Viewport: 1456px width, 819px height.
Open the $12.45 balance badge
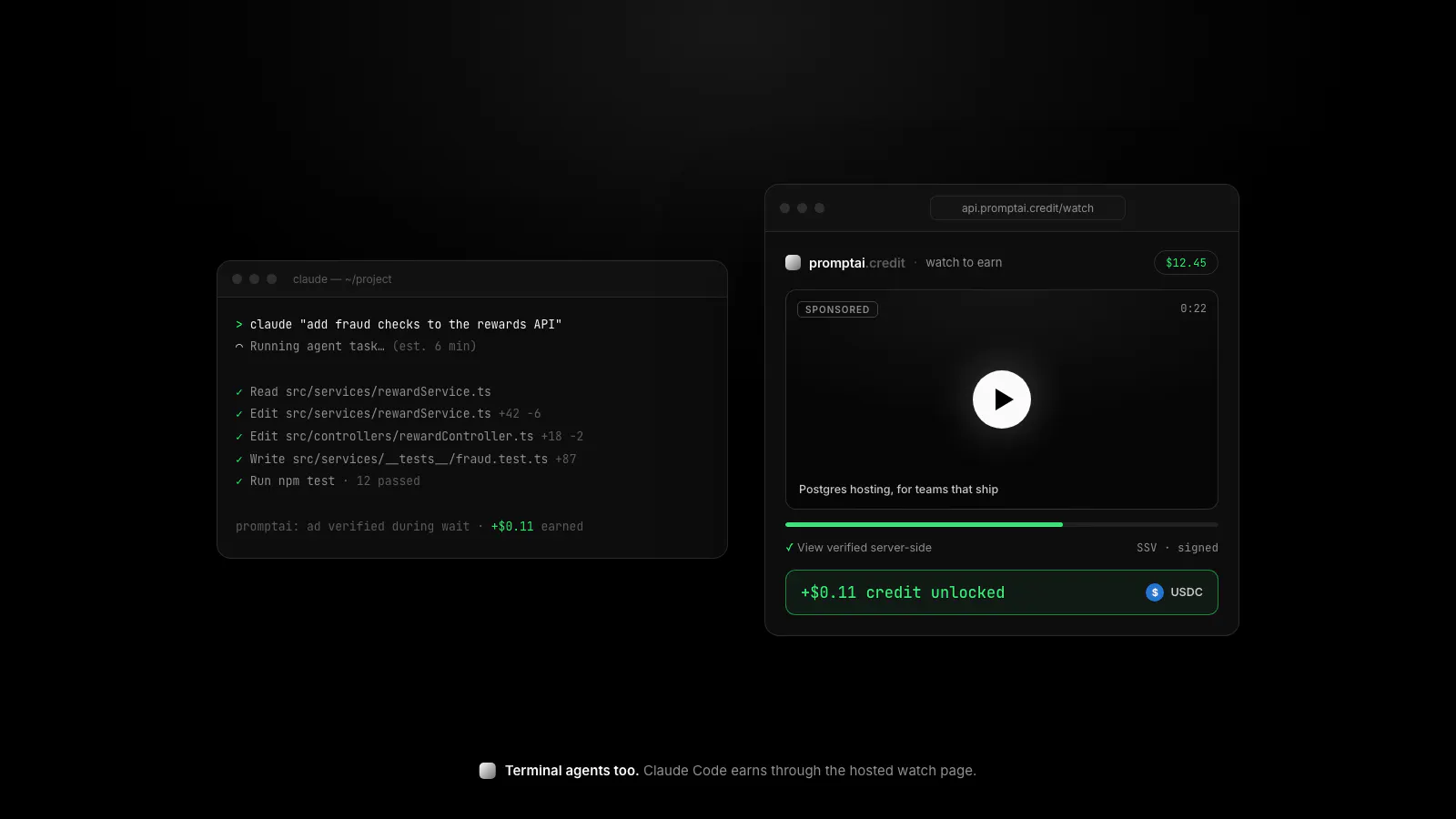pos(1186,263)
